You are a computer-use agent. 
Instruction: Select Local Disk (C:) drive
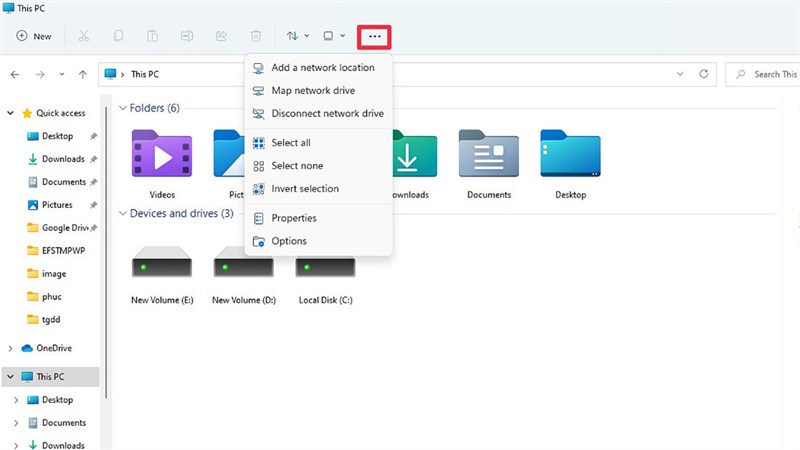[x=325, y=274]
